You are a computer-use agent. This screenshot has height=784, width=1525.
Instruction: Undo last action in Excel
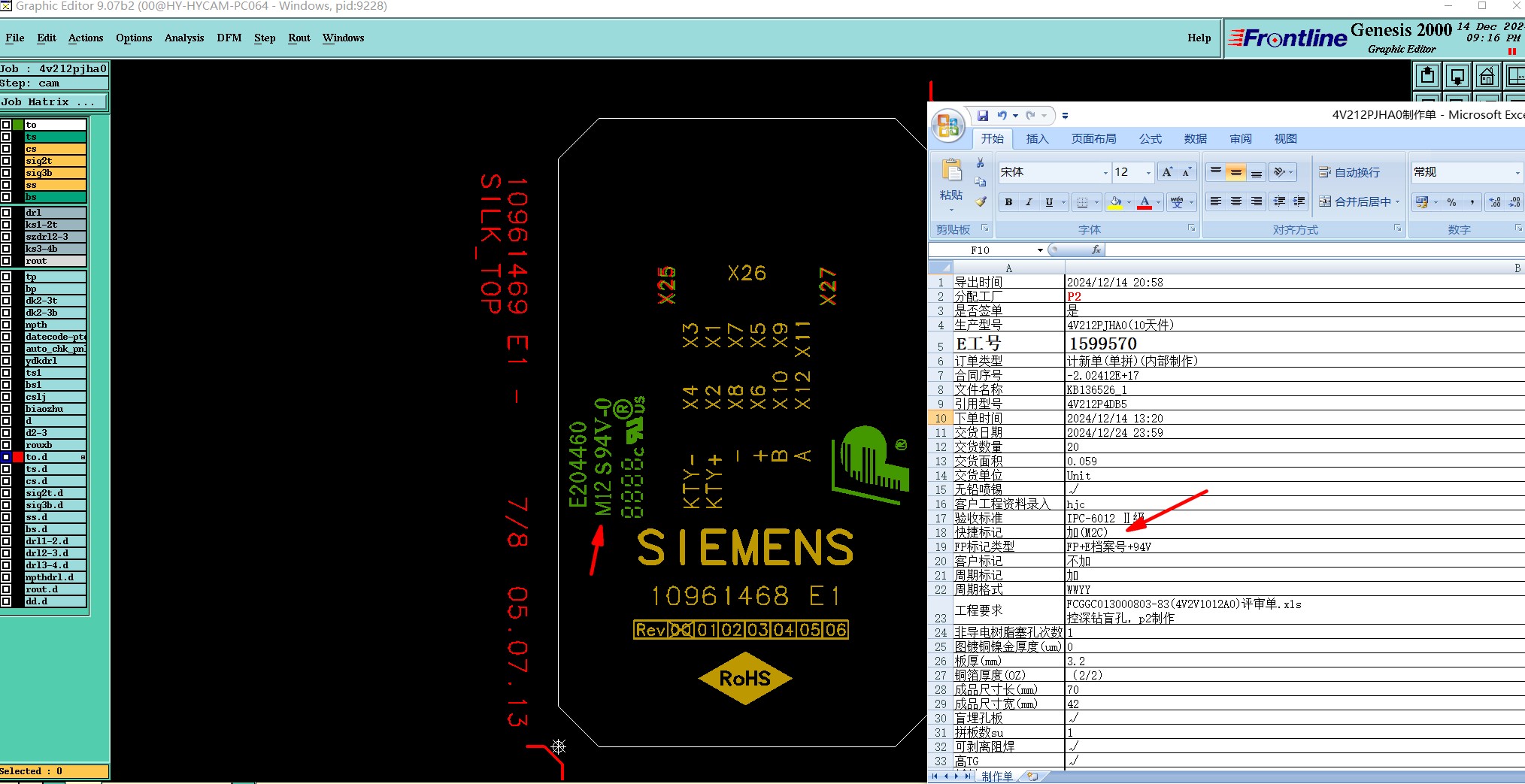1002,115
